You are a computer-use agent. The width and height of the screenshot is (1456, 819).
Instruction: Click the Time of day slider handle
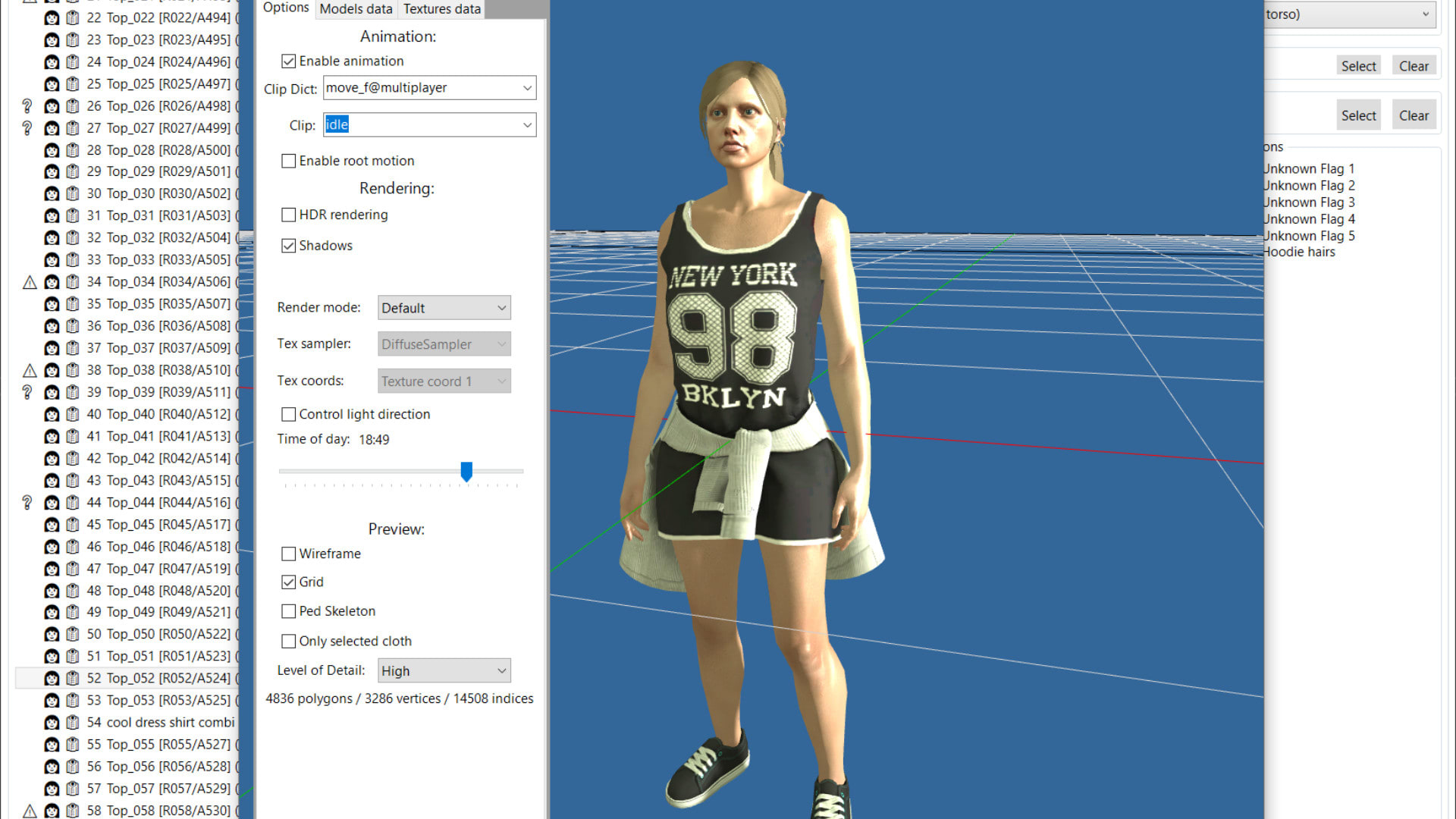click(x=466, y=471)
